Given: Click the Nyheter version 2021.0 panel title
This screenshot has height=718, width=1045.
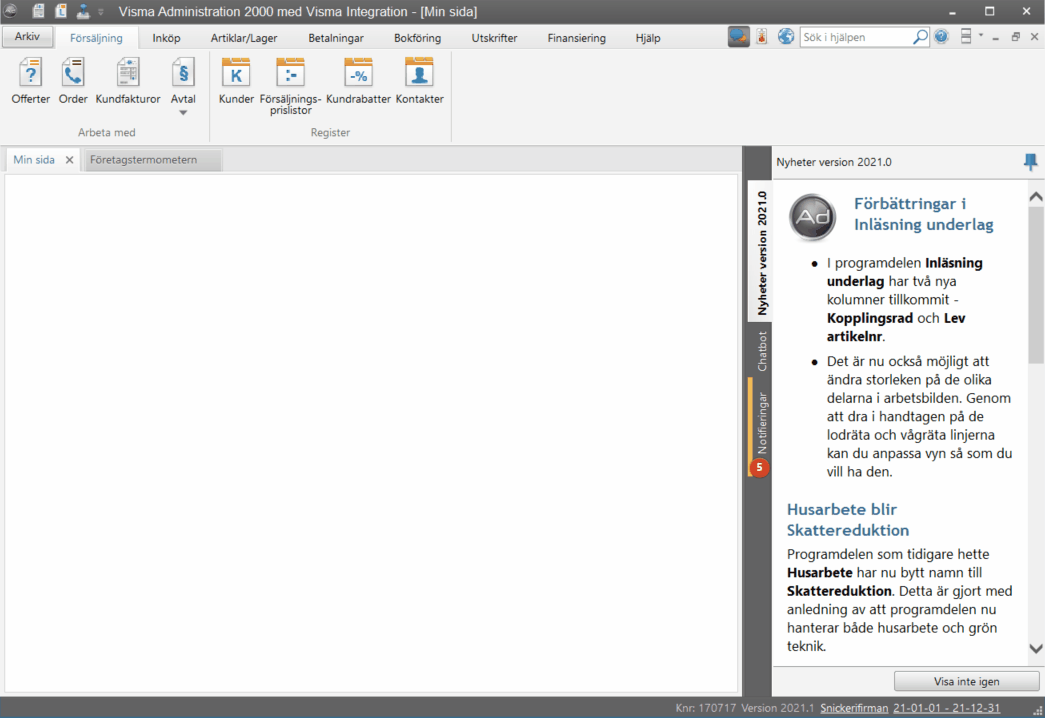Looking at the screenshot, I should tap(834, 162).
